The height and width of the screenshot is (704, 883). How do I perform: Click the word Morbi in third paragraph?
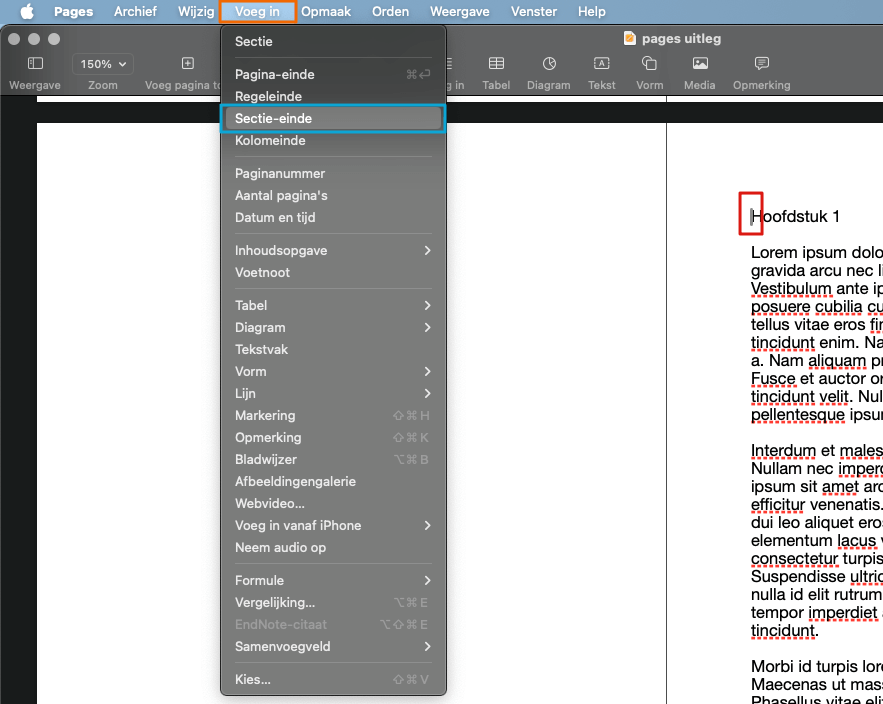pyautogui.click(x=770, y=667)
